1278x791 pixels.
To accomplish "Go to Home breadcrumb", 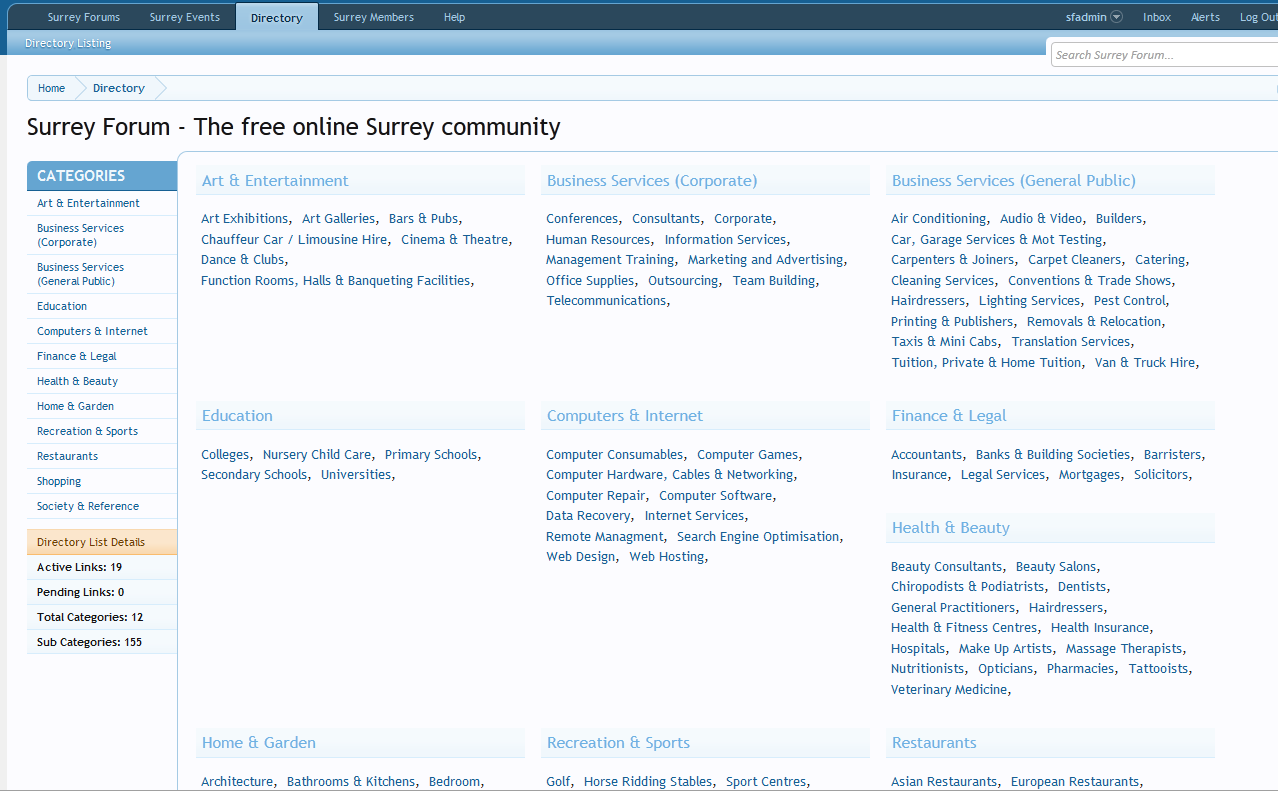I will tap(52, 88).
